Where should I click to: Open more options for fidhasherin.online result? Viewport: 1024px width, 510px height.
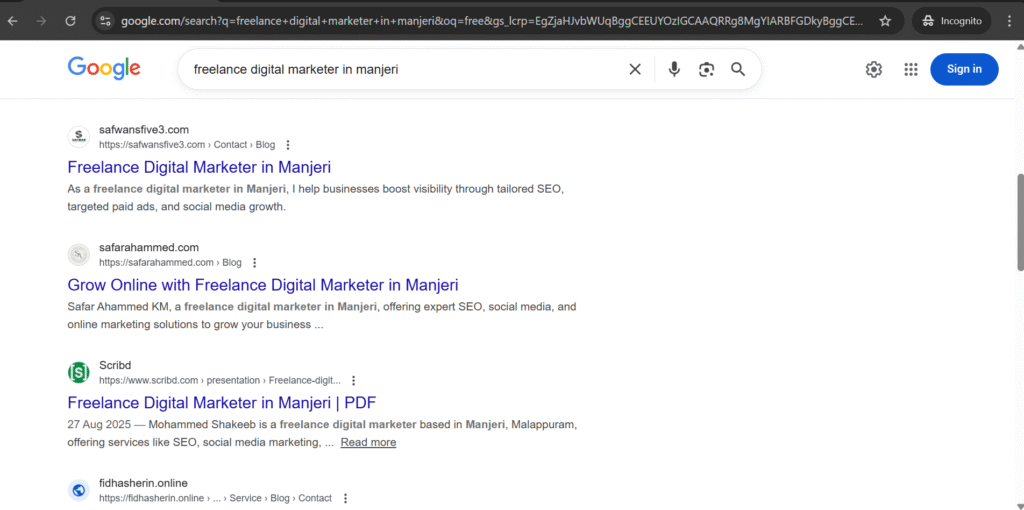(345, 498)
